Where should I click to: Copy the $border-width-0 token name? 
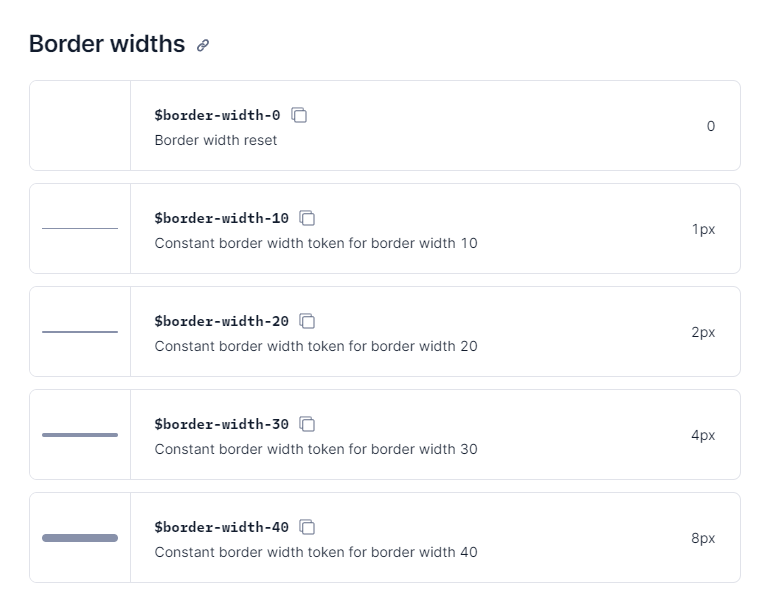(x=299, y=115)
